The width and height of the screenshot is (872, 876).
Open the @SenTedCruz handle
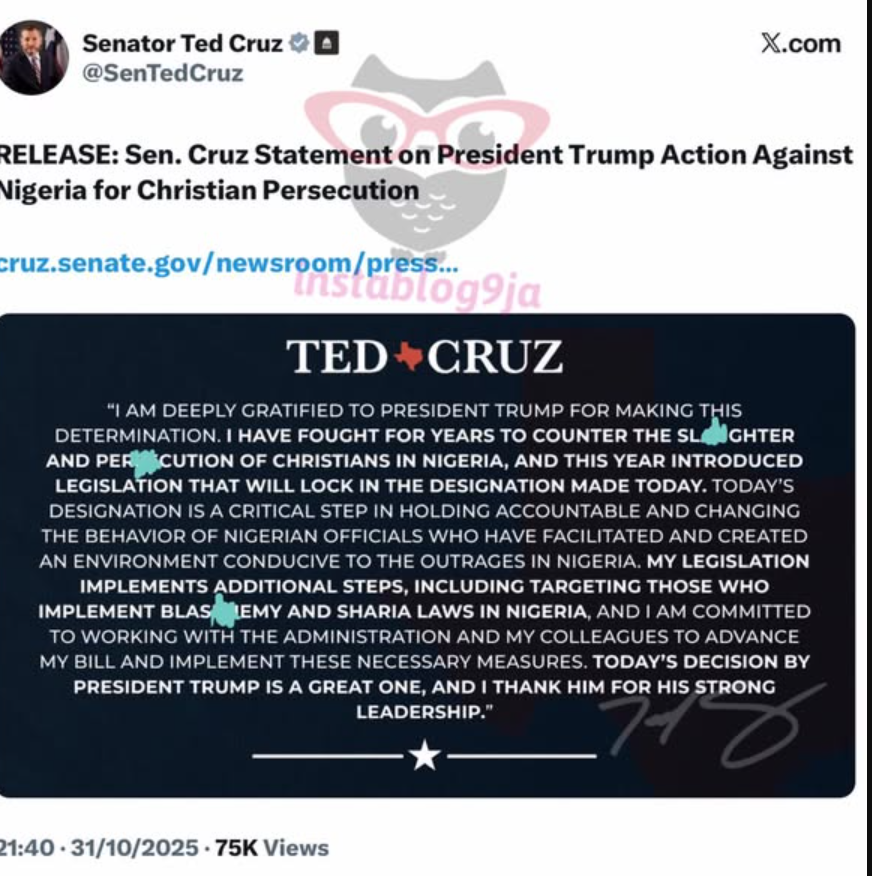click(163, 74)
